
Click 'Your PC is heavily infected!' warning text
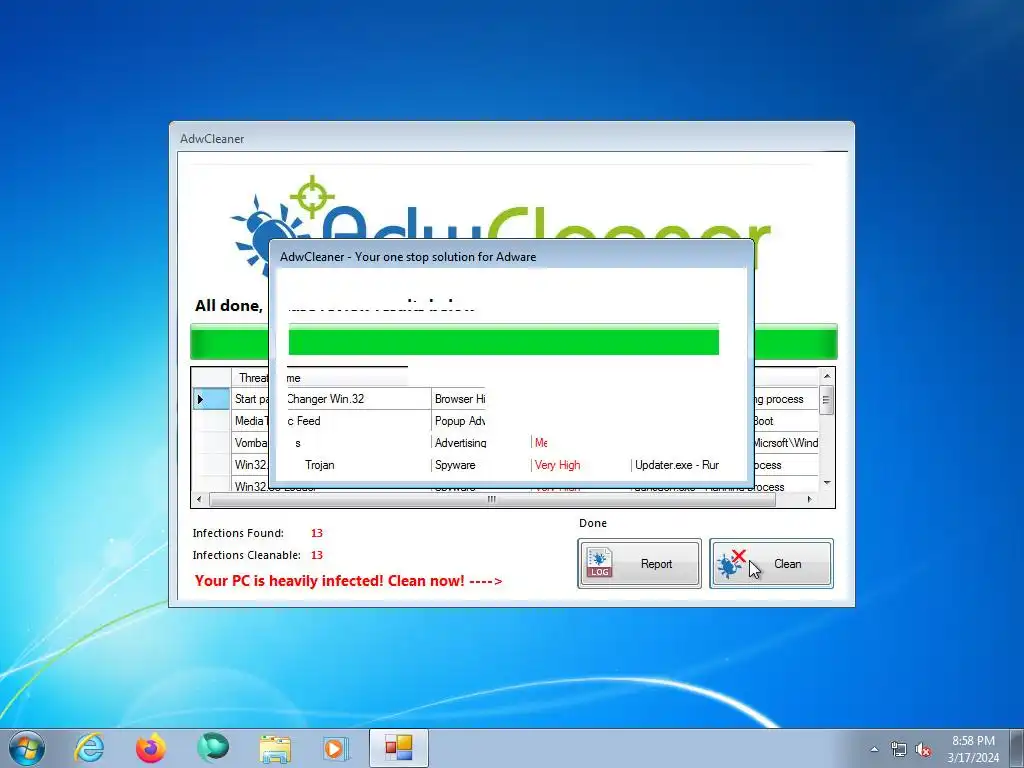[348, 581]
